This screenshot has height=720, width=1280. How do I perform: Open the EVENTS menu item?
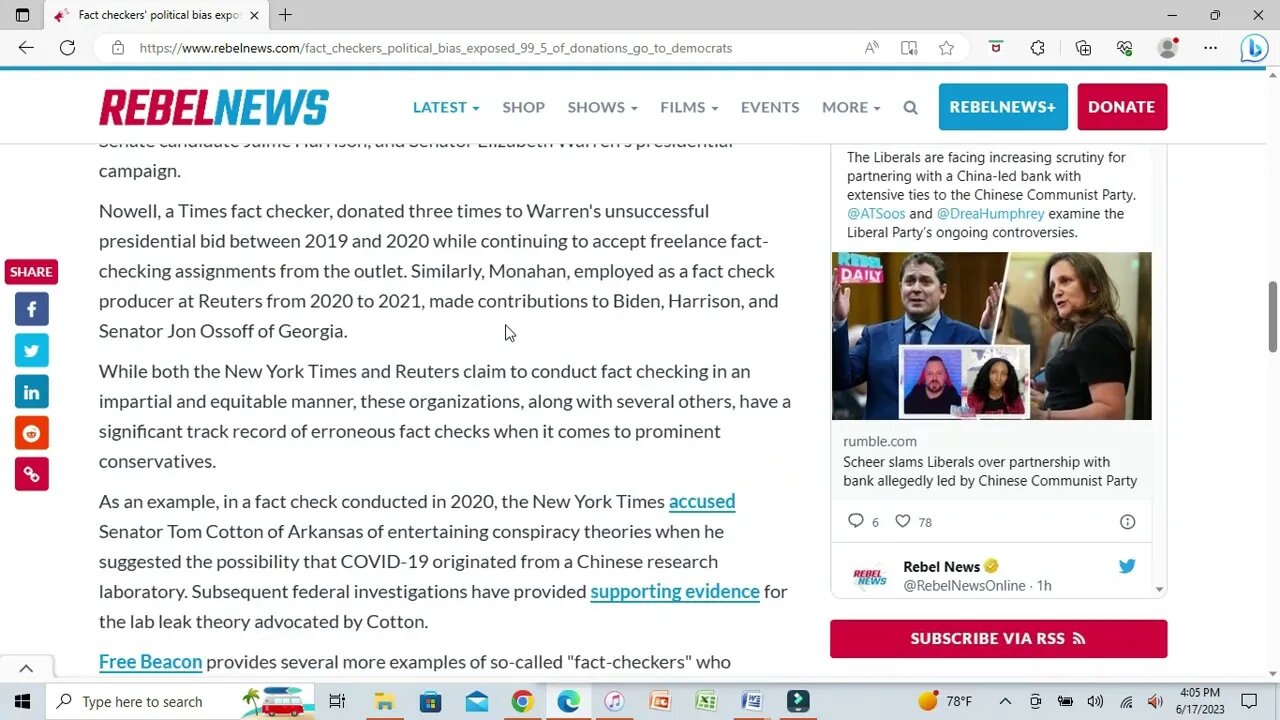pos(770,107)
